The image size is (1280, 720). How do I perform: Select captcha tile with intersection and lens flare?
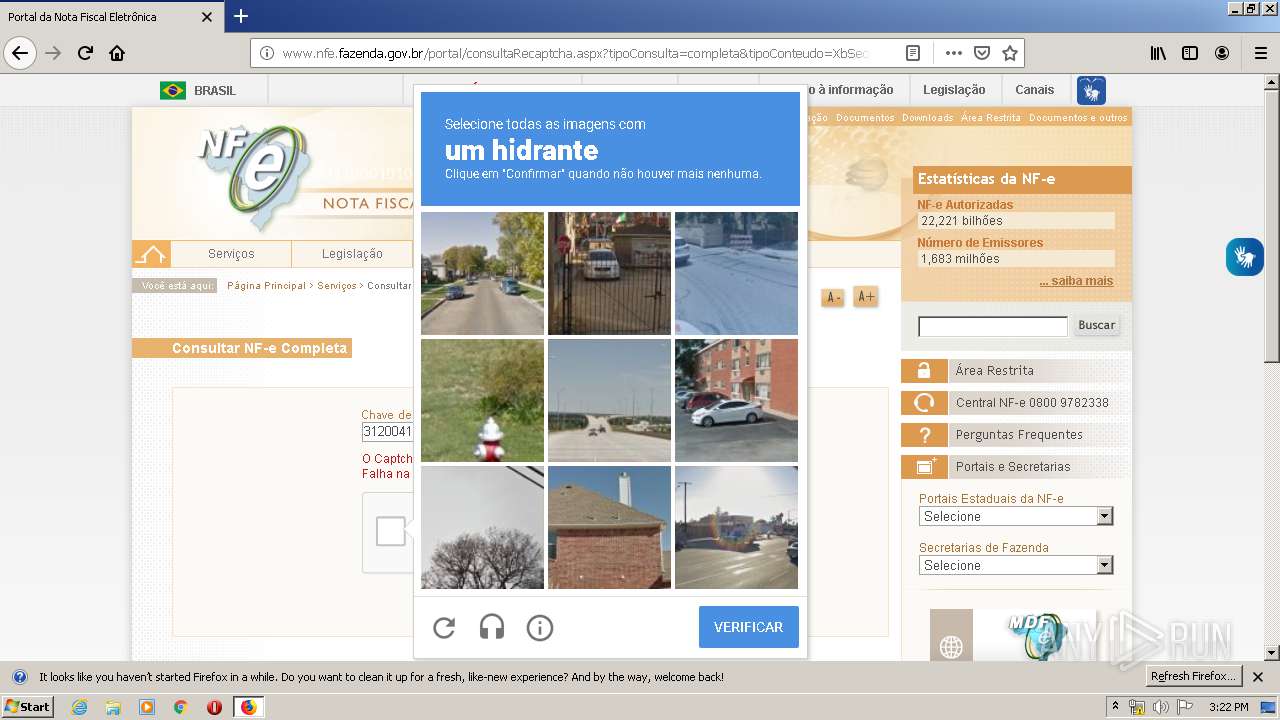pos(736,527)
